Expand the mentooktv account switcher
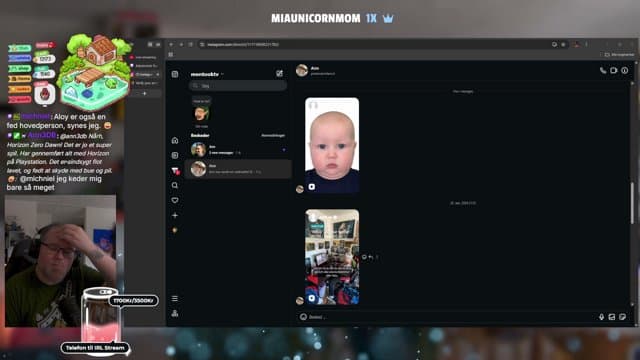Viewport: 640px width, 360px height. point(207,74)
